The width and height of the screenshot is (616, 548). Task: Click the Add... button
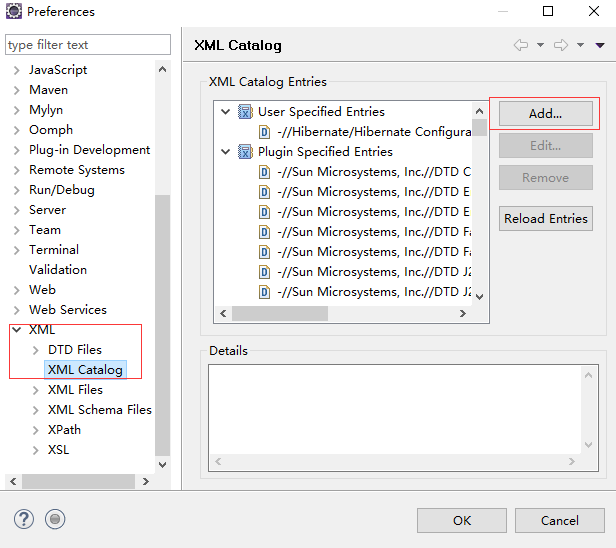coord(546,114)
